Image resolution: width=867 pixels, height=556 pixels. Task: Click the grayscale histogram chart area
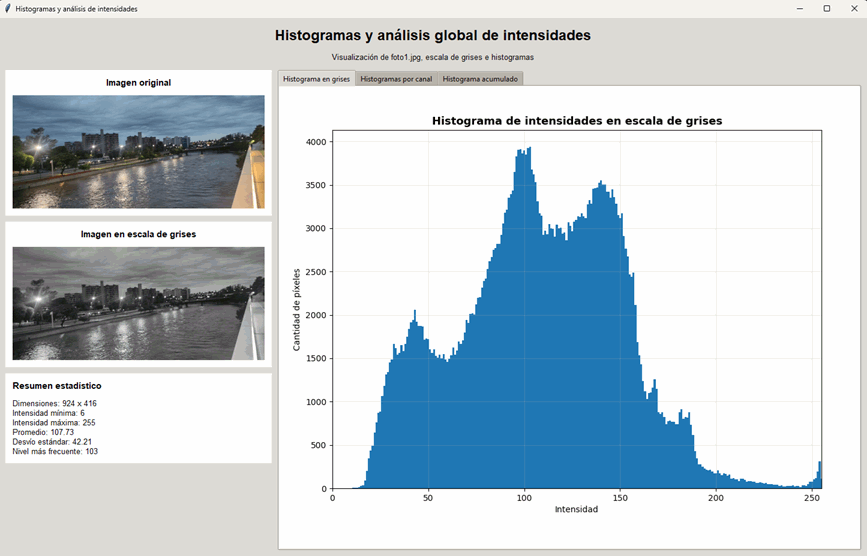click(x=577, y=310)
